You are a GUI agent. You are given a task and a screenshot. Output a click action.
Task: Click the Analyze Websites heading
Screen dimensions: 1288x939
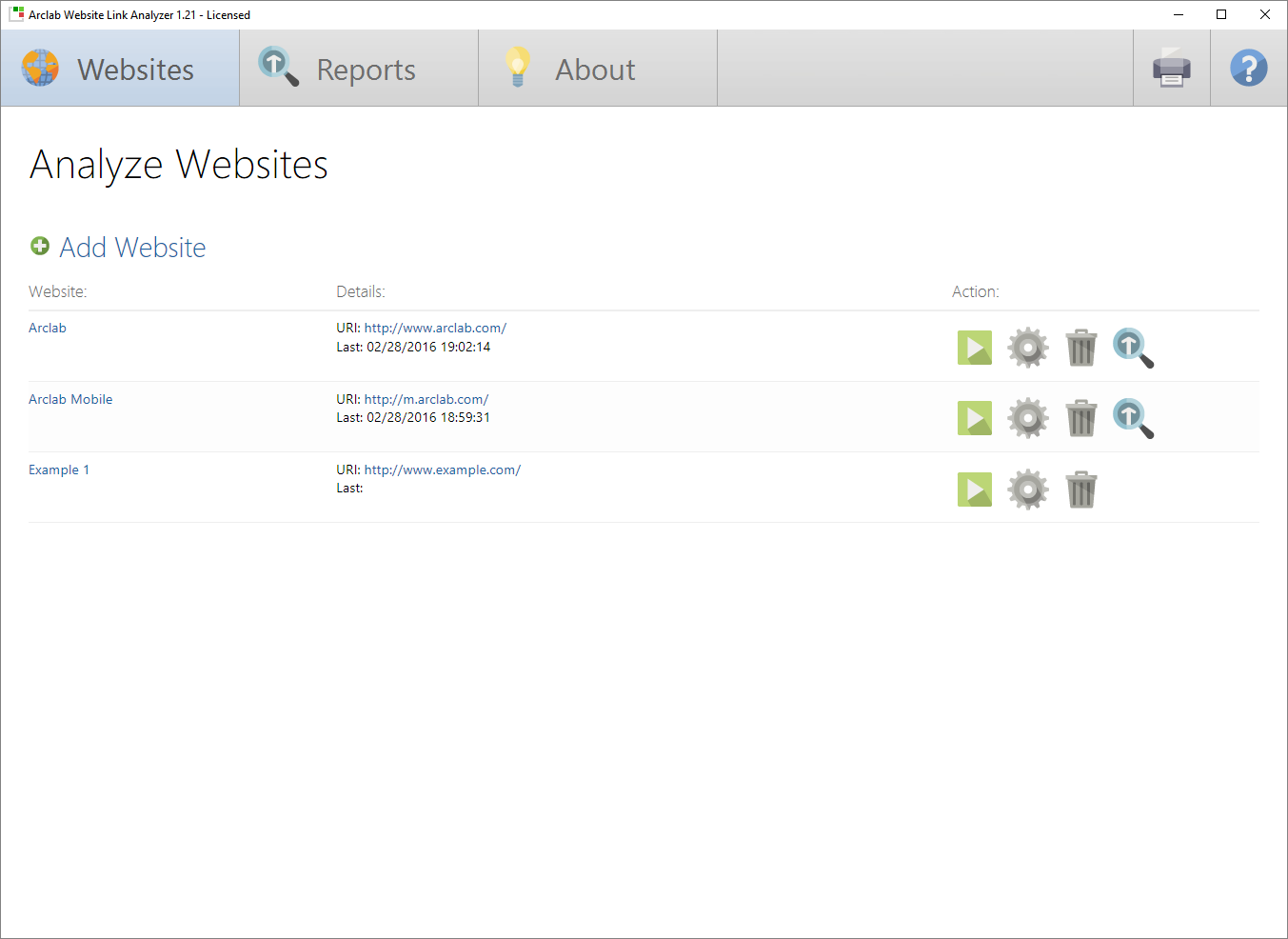click(x=179, y=165)
